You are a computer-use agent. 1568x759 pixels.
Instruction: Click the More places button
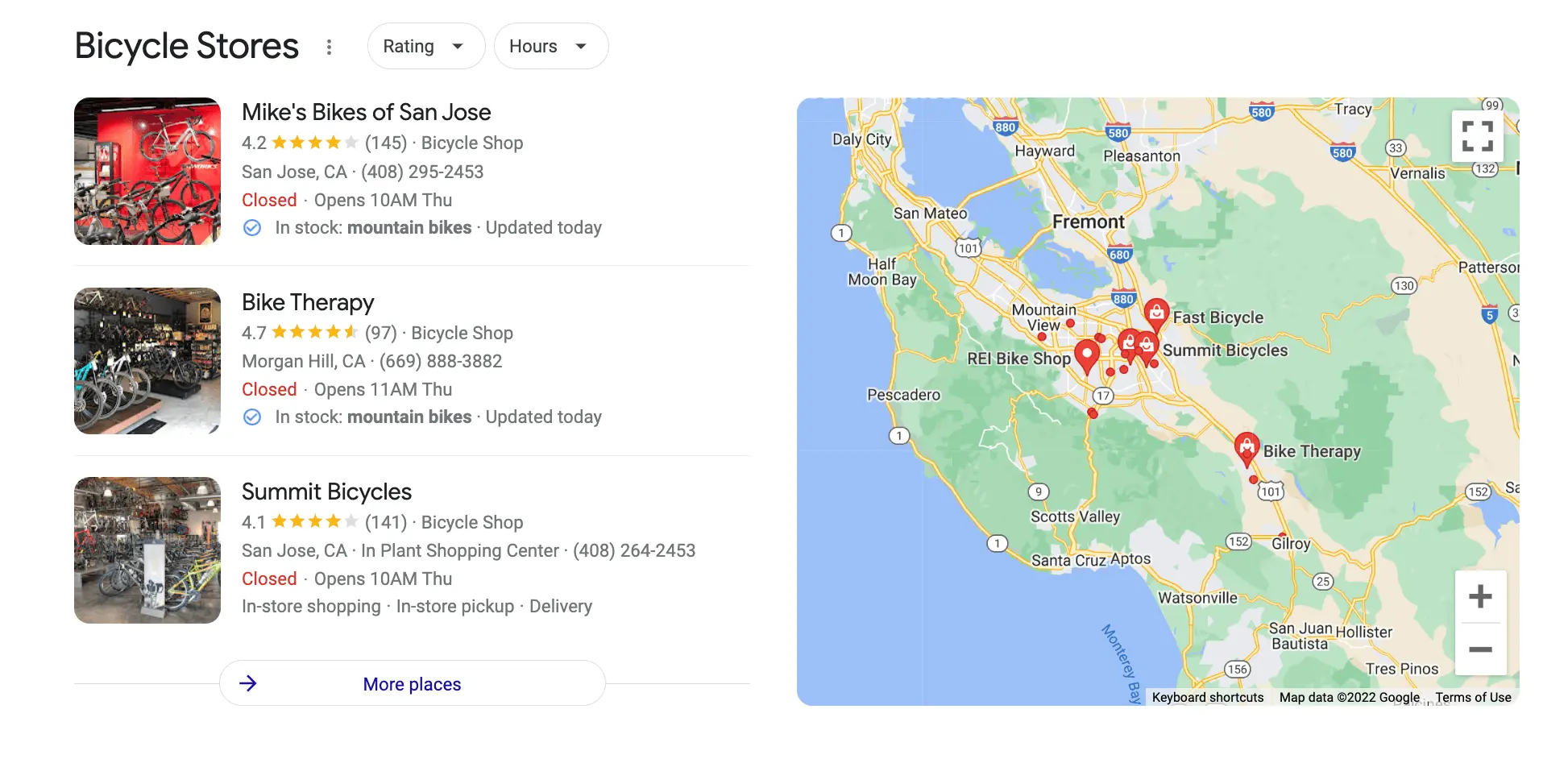413,683
